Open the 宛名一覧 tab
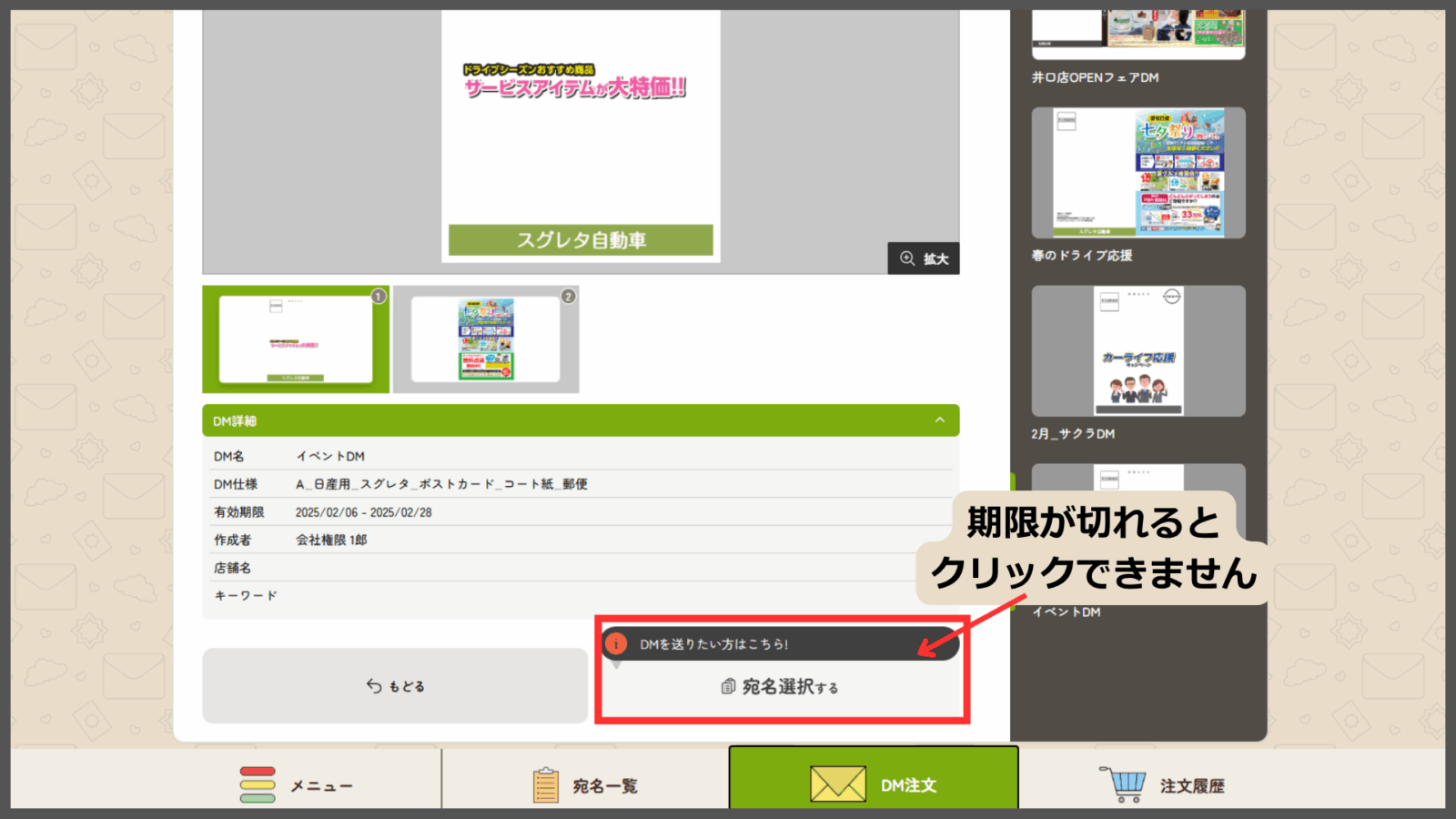 (x=585, y=784)
